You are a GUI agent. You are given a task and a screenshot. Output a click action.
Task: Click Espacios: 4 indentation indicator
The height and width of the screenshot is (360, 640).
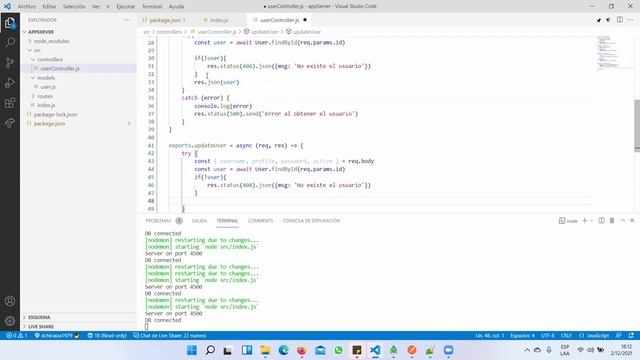[x=522, y=336]
